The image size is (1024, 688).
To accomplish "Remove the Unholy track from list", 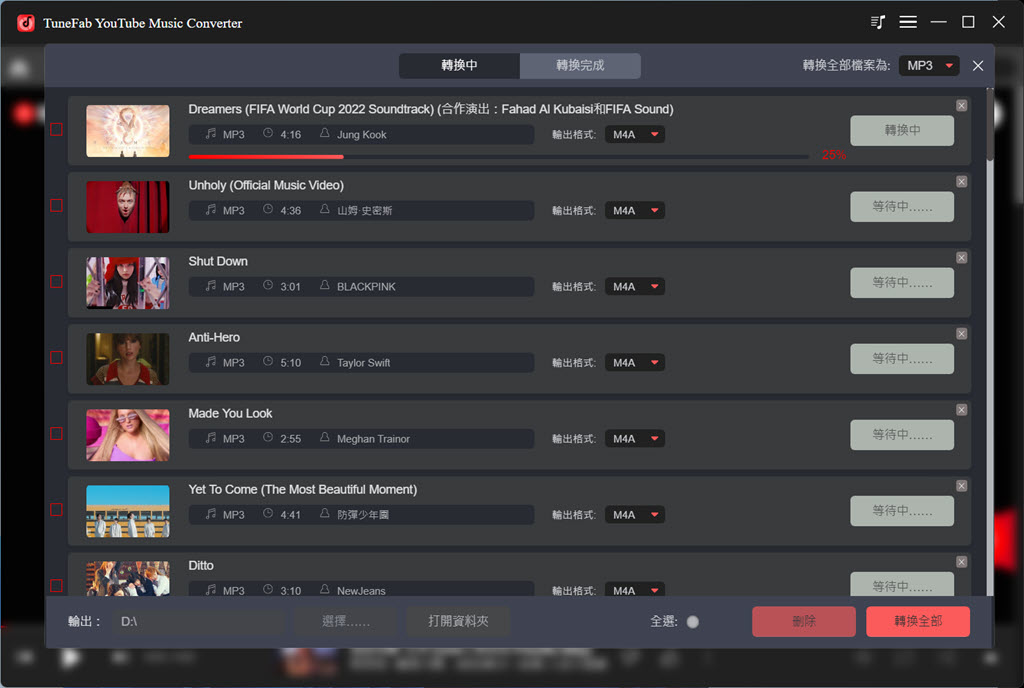I will (x=961, y=182).
